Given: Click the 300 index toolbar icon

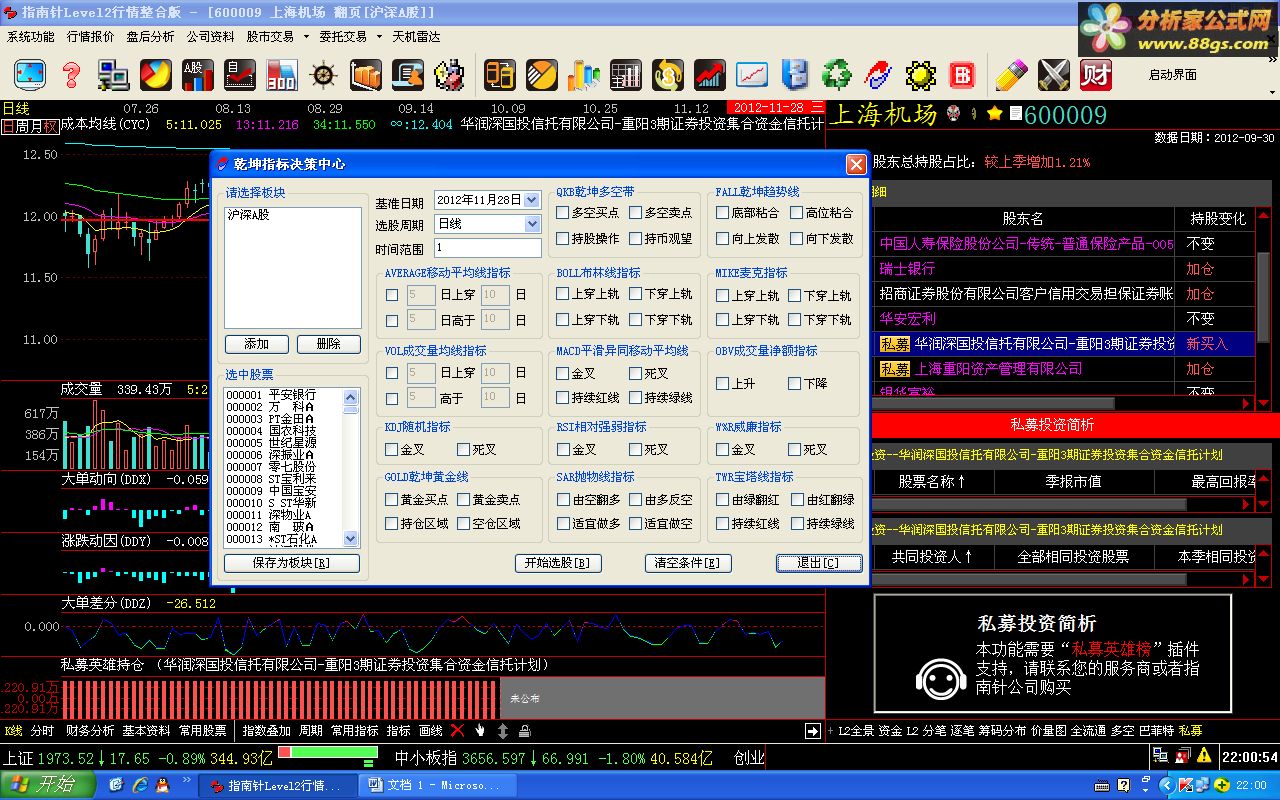Looking at the screenshot, I should coord(281,74).
